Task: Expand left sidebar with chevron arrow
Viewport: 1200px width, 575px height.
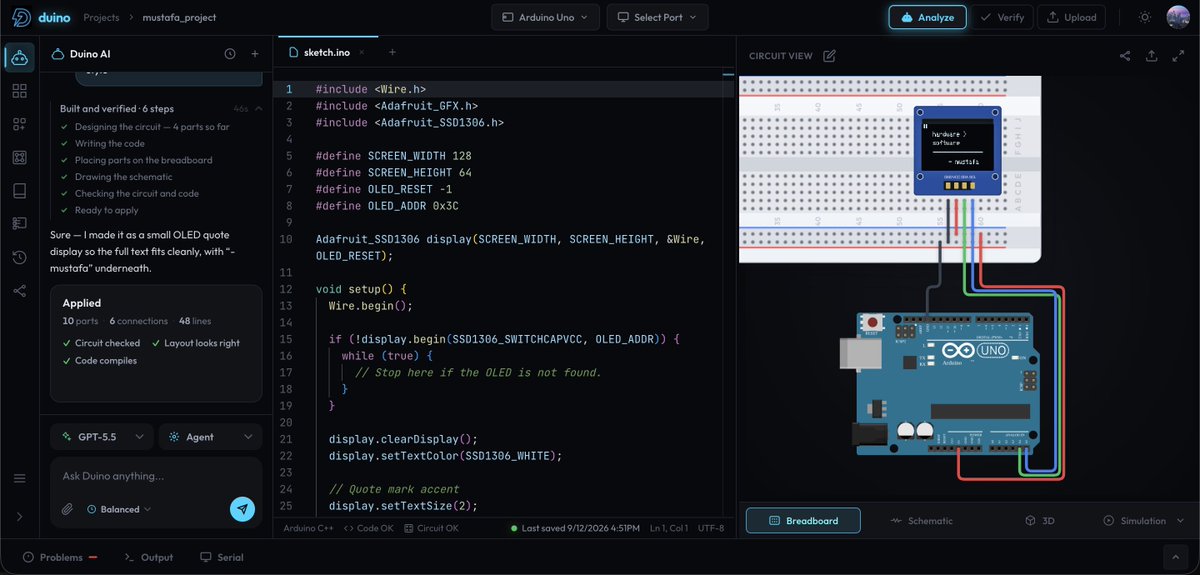Action: tap(19, 517)
